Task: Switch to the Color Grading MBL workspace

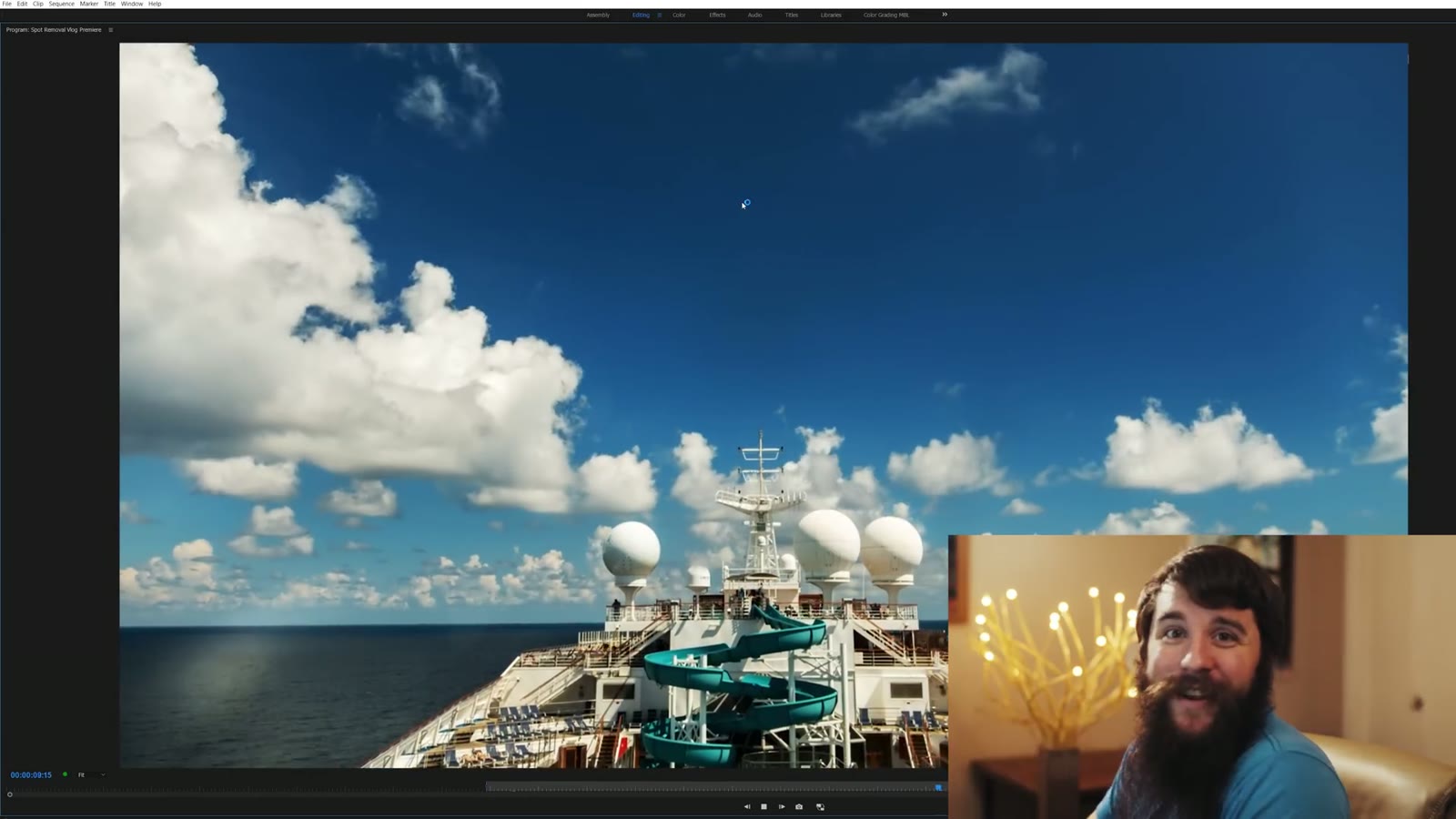Action: tap(886, 15)
